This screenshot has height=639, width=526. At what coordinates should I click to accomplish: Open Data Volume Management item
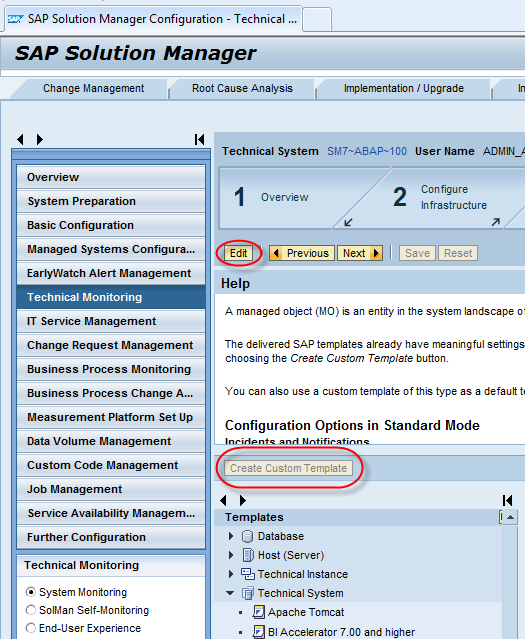click(111, 441)
